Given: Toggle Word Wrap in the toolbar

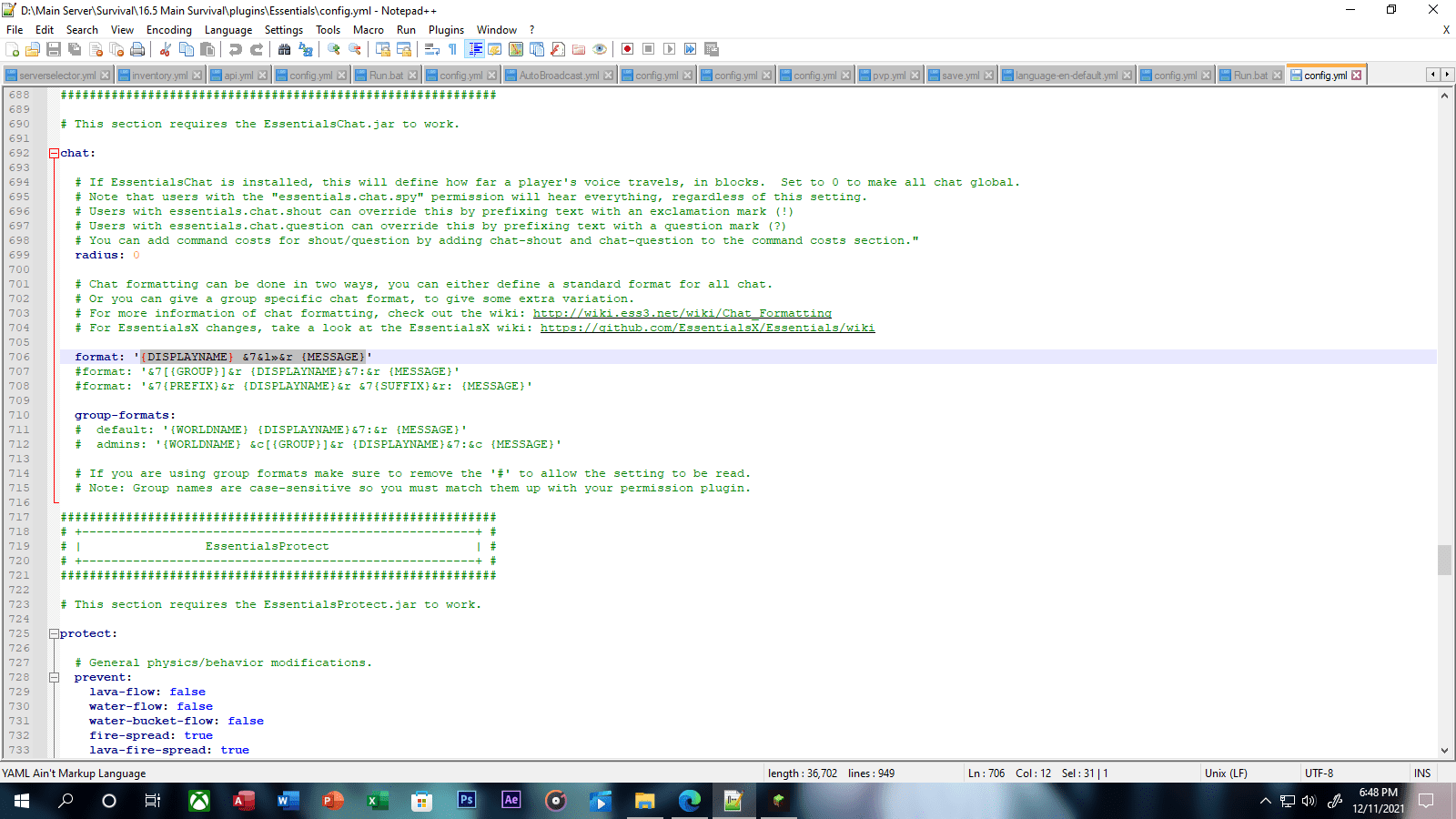Looking at the screenshot, I should point(432,49).
